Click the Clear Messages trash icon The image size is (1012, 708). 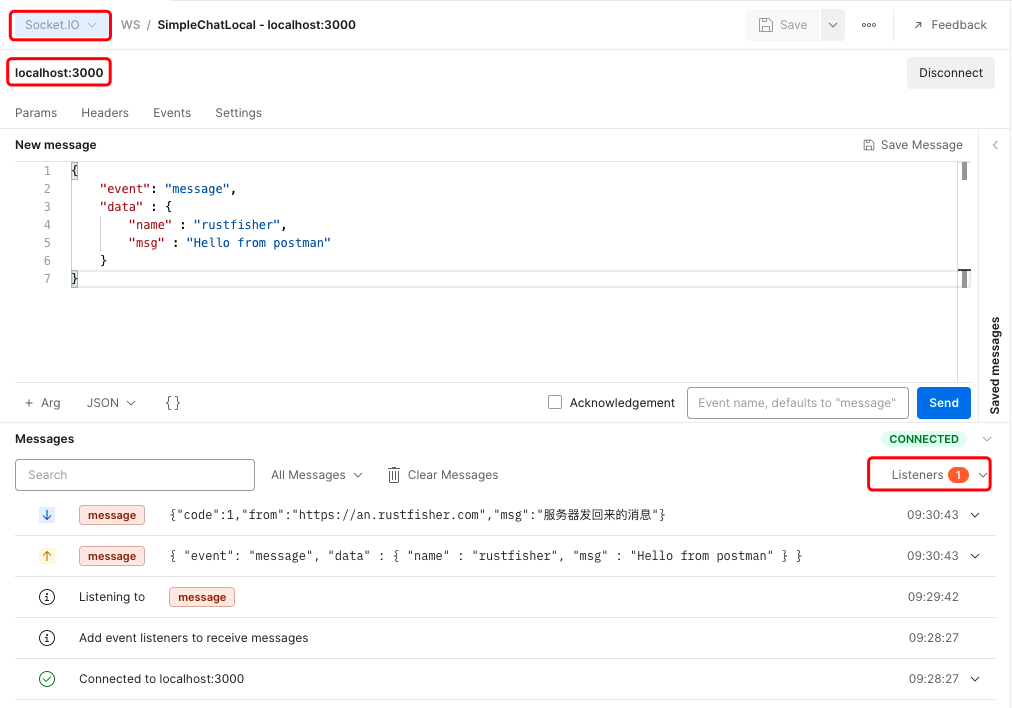click(x=394, y=475)
